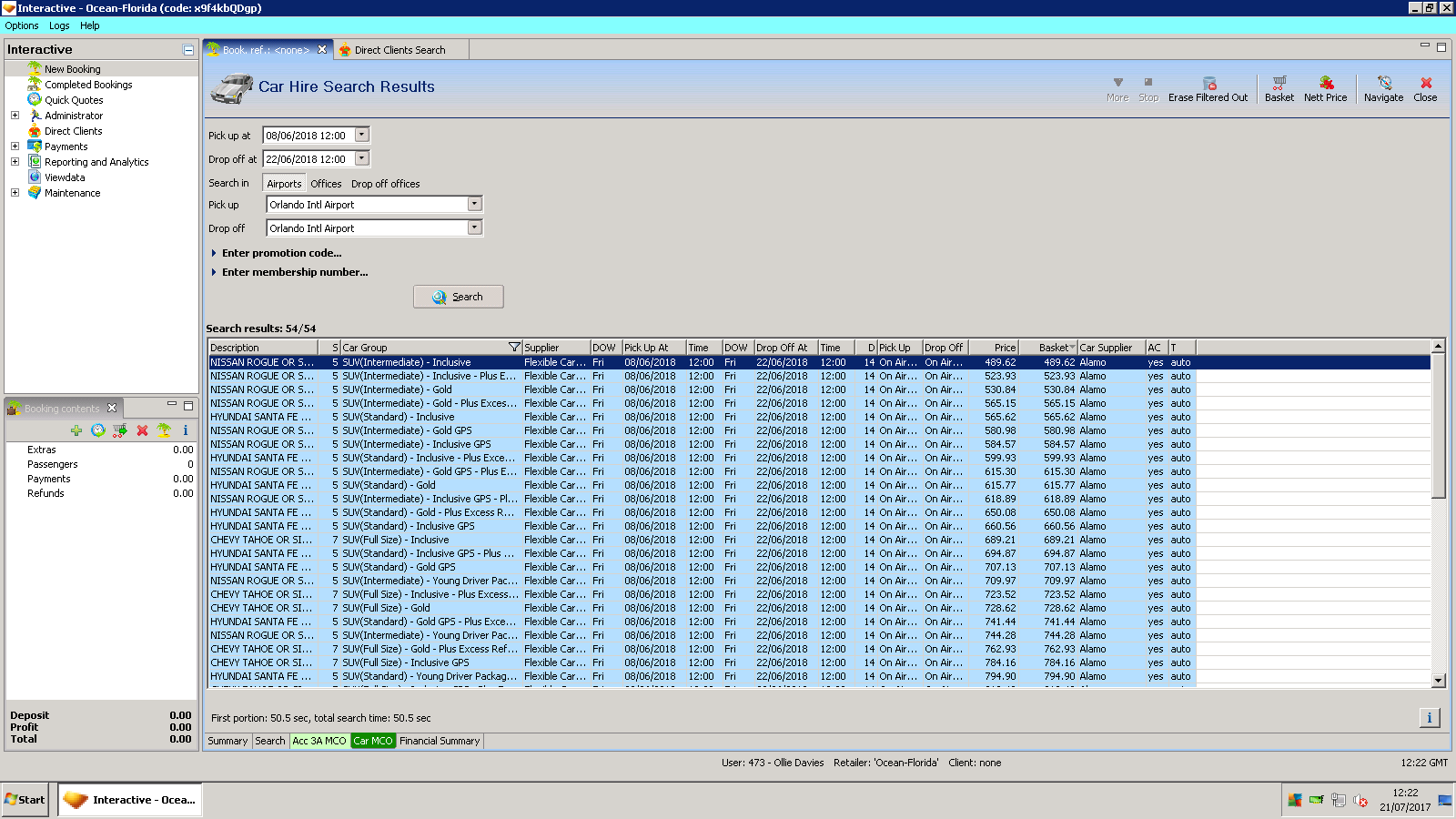
Task: Click the Windows Start button
Action: point(25,800)
